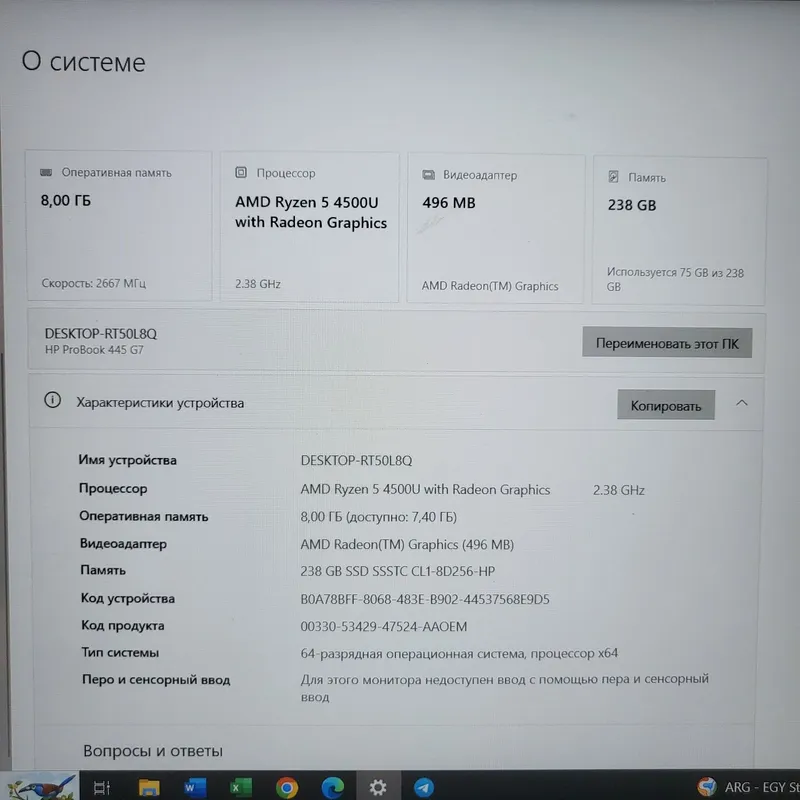Click the Имя устройства label
This screenshot has height=800, width=800.
128,460
